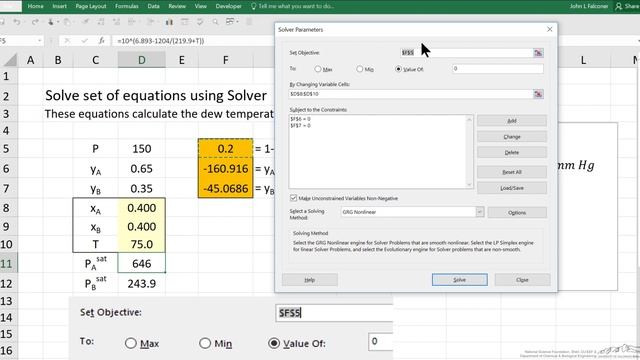Click the Reset All button
Image resolution: width=640 pixels, height=360 pixels.
(512, 172)
